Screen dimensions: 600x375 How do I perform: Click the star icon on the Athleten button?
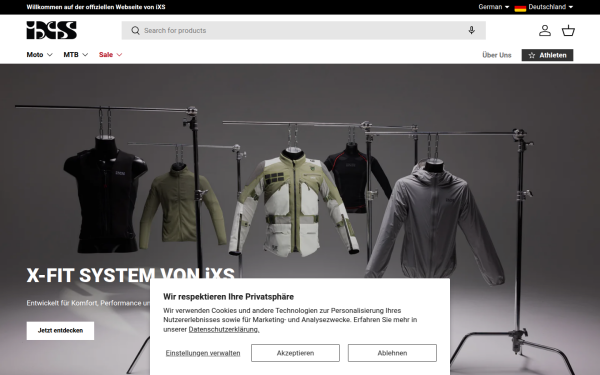click(x=532, y=55)
